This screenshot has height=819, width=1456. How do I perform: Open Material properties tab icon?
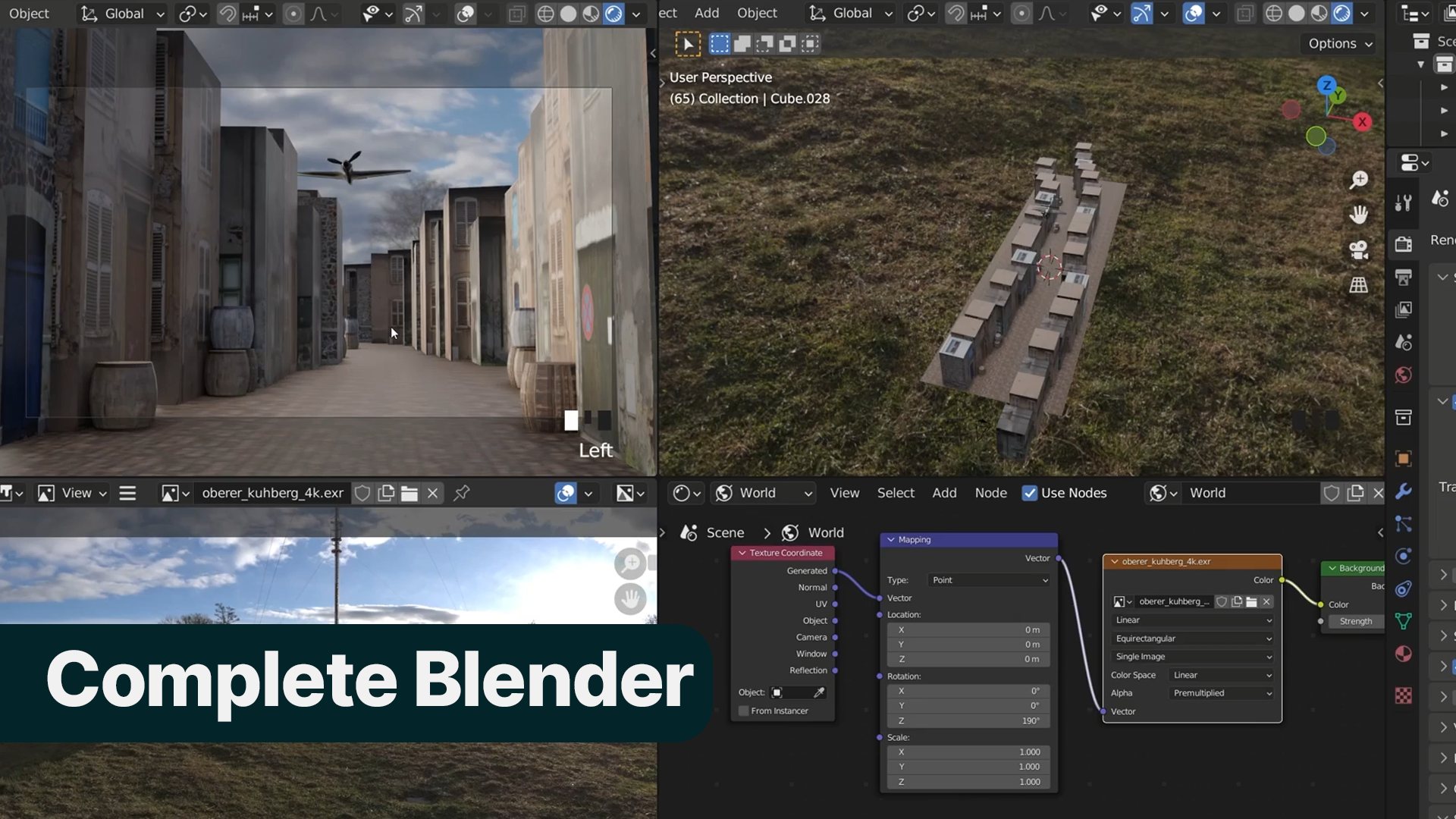[1404, 654]
